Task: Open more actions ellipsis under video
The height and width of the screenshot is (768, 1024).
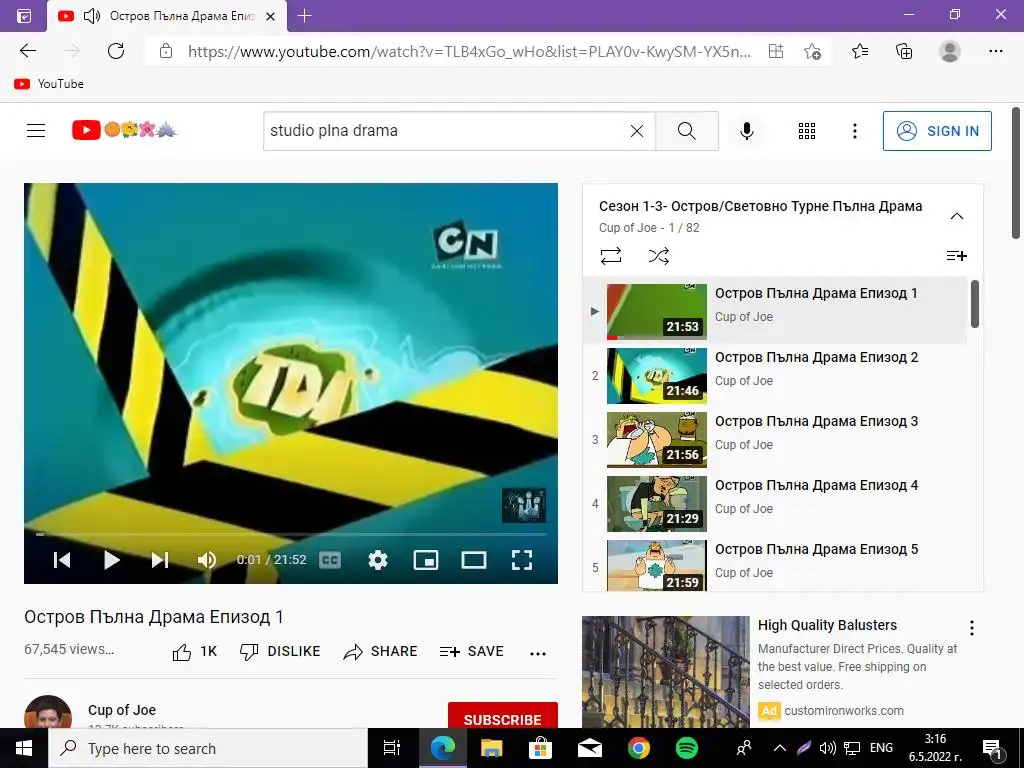Action: coord(537,652)
